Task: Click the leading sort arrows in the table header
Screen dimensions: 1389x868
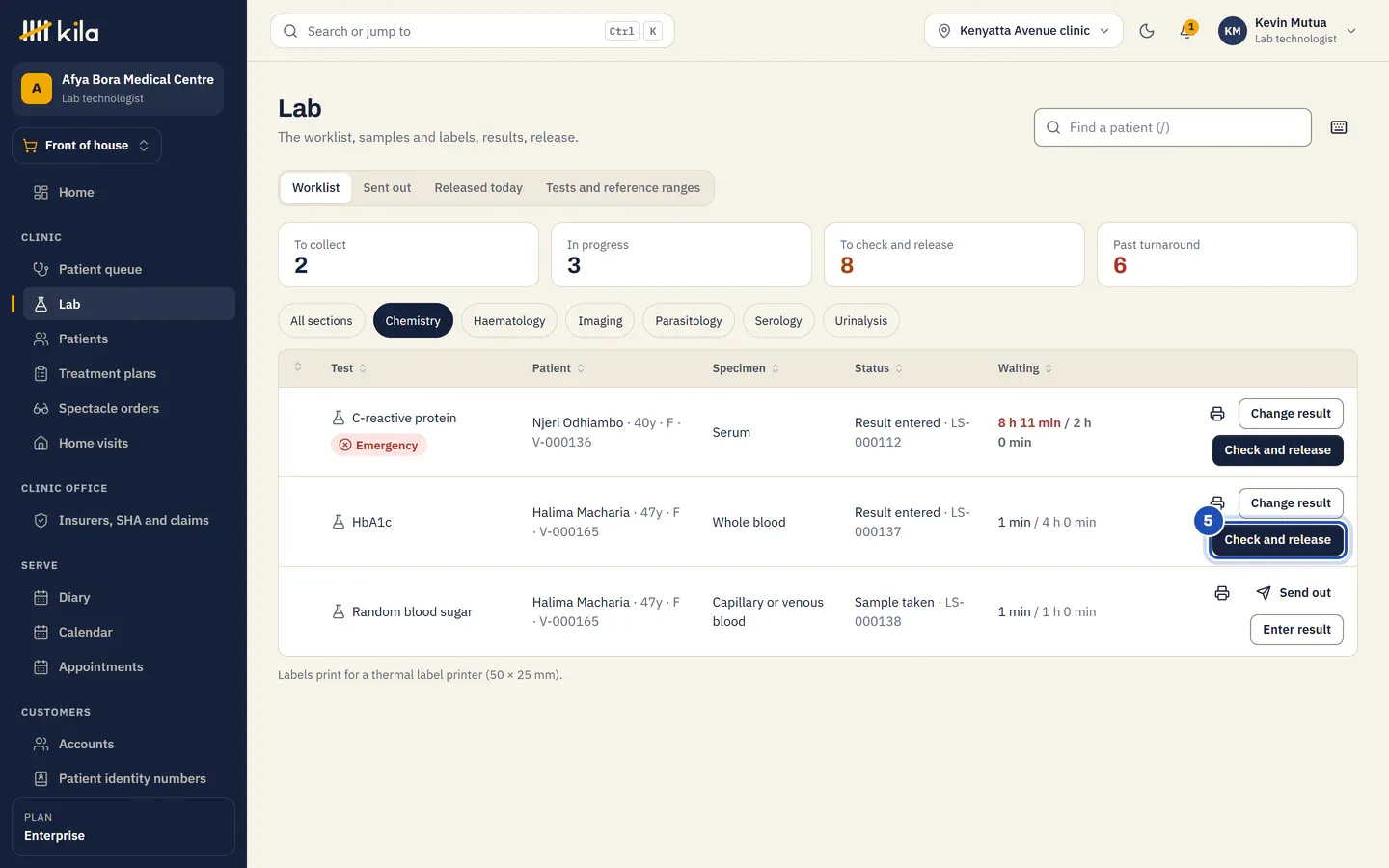Action: pos(298,366)
